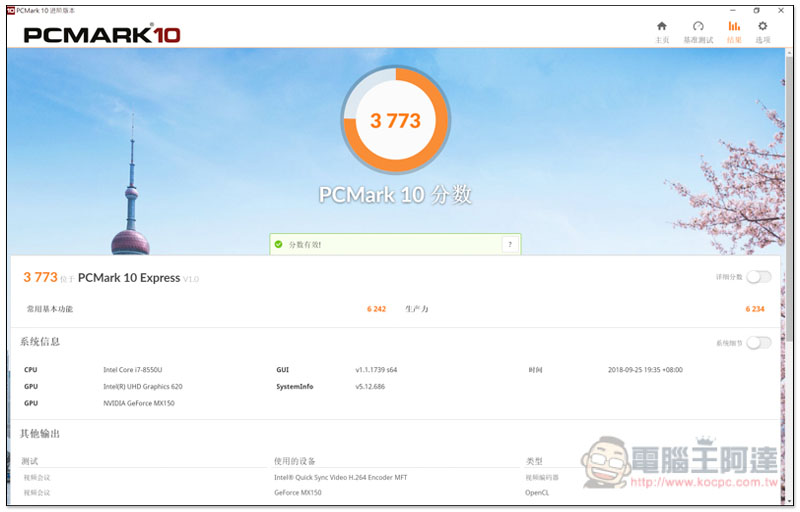Click the PCMark 10 app icon in title bar
The height and width of the screenshot is (512, 800).
(11, 10)
